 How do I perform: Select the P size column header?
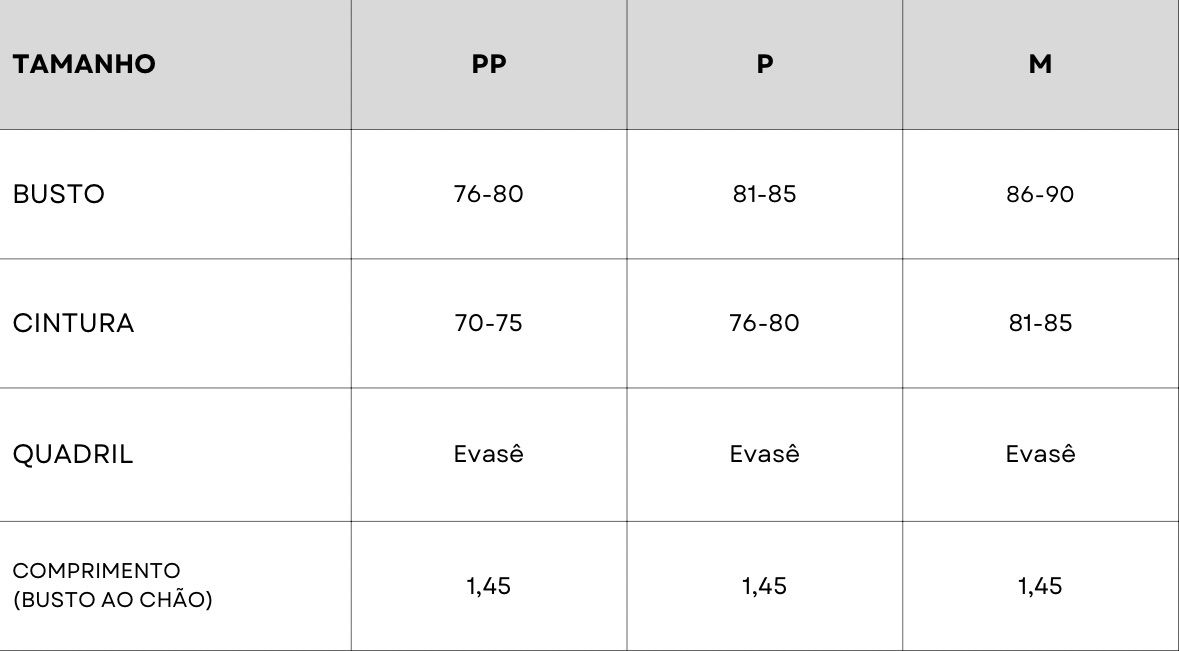click(765, 64)
